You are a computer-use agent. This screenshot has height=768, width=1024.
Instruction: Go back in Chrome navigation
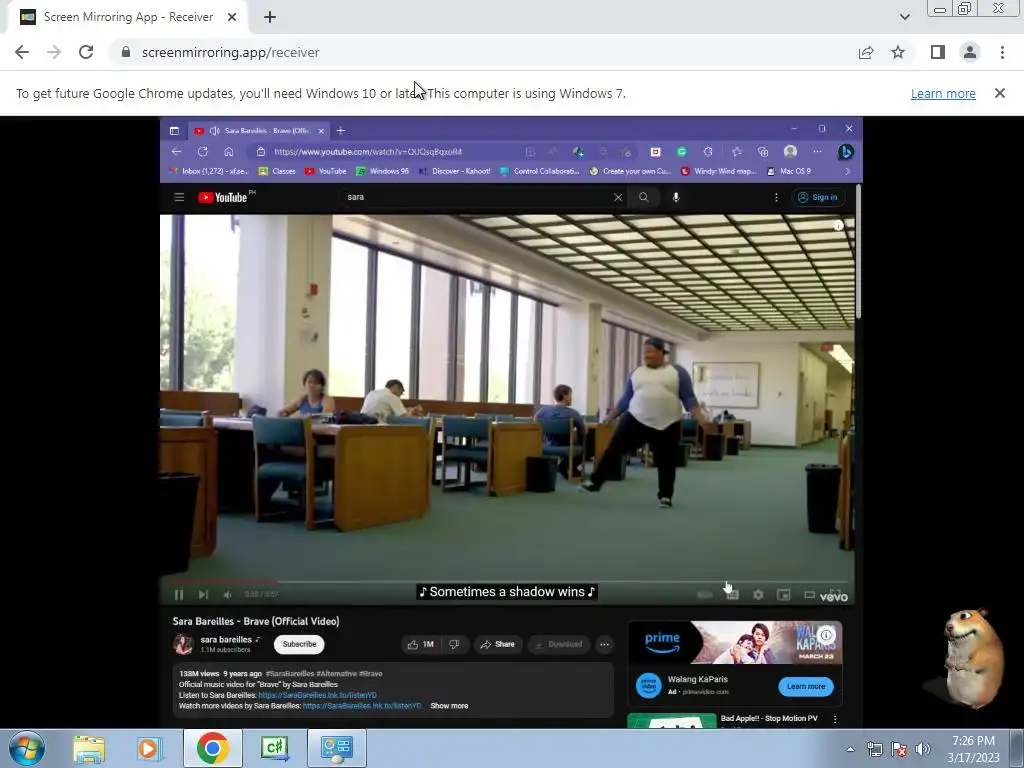click(x=22, y=52)
